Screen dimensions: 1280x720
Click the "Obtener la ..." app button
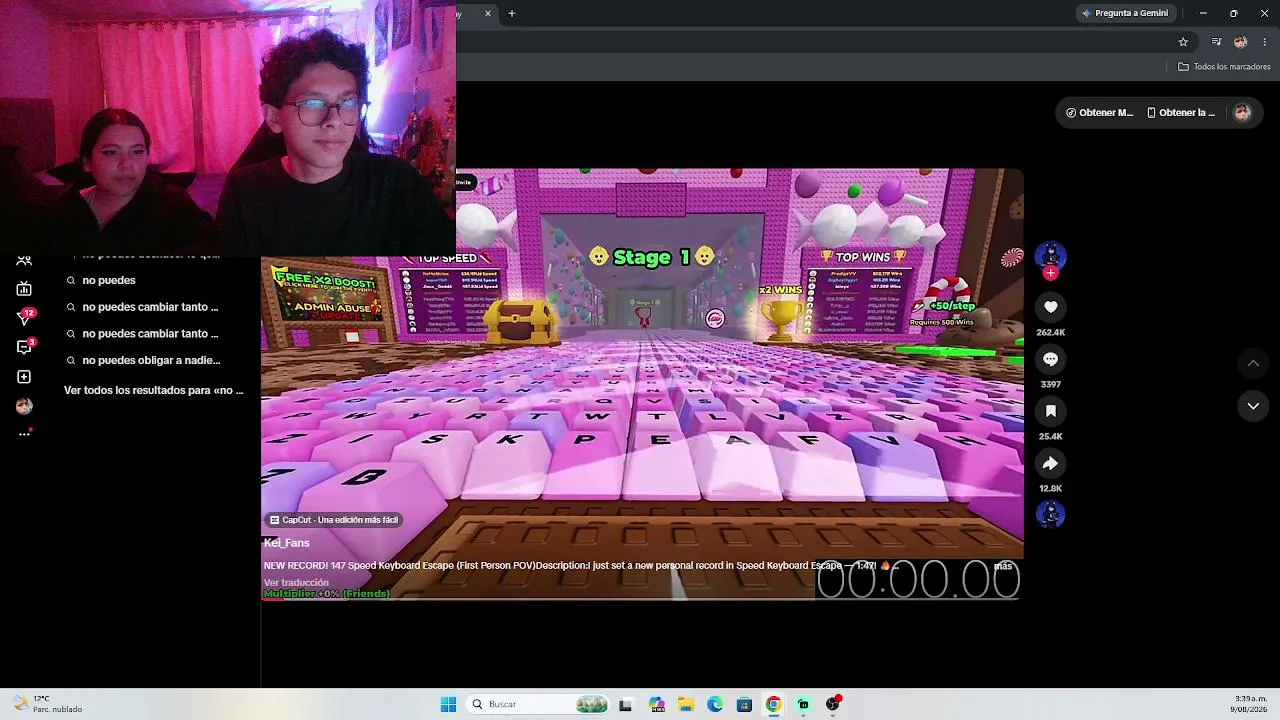[1181, 113]
